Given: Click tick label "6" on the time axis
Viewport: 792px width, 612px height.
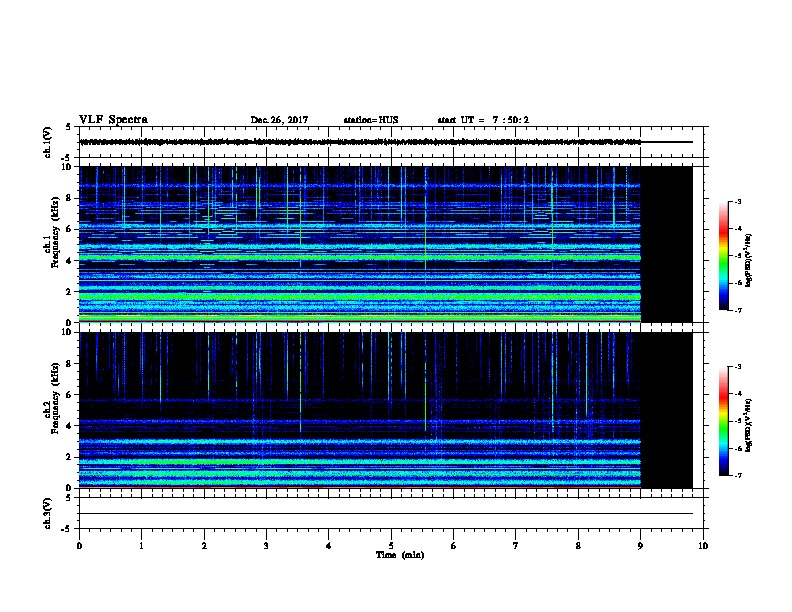Looking at the screenshot, I should point(453,546).
